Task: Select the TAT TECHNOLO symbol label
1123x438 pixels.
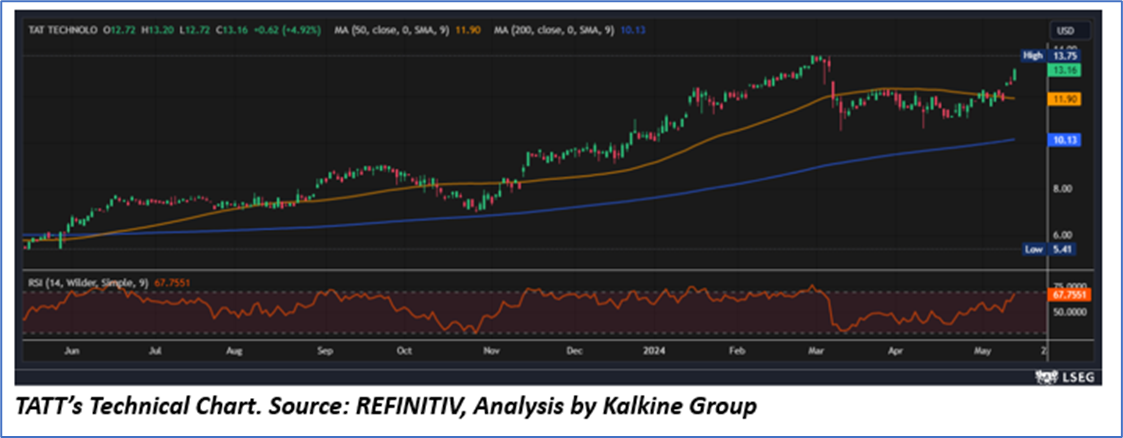Action: click(63, 31)
